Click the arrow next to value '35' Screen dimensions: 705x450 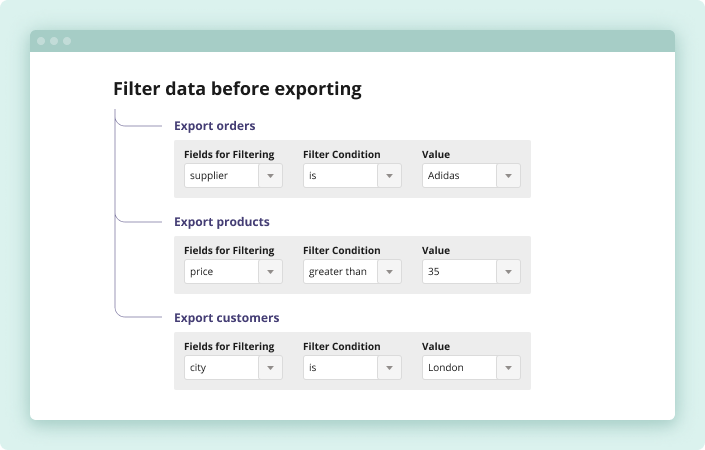pos(508,272)
